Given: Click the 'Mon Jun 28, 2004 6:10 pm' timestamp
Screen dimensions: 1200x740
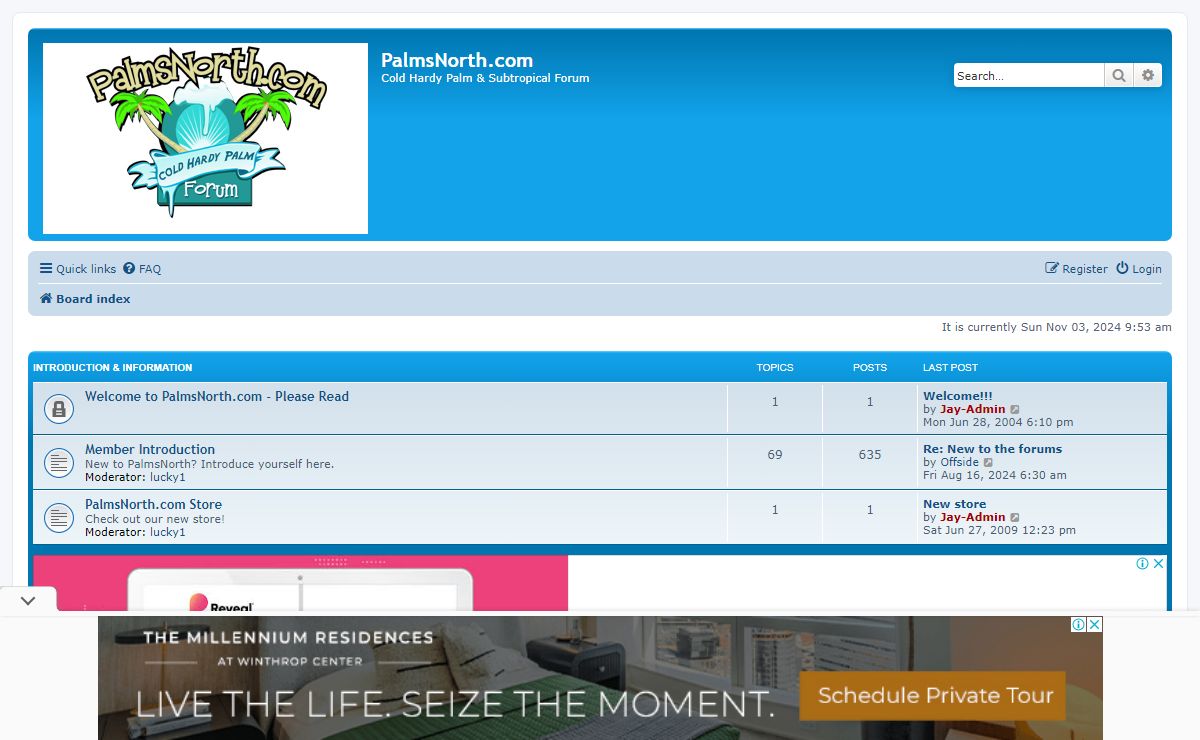Looking at the screenshot, I should point(998,422).
